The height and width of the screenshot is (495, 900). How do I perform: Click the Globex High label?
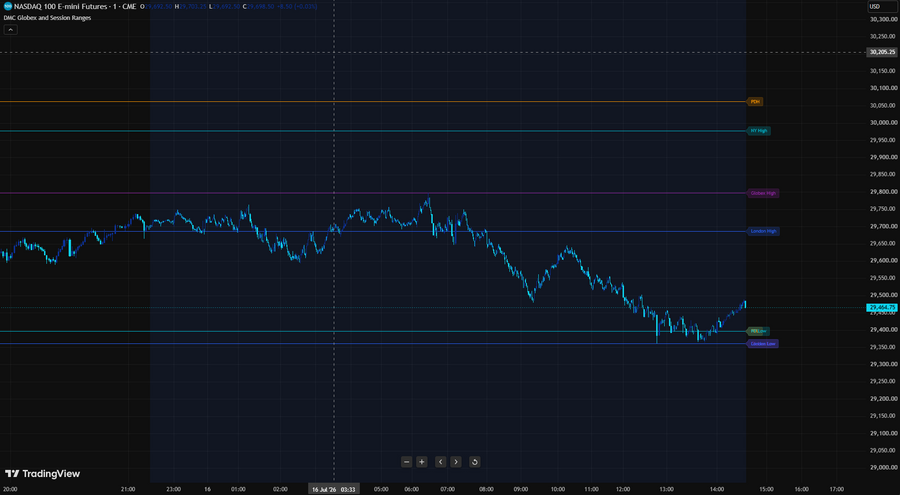(763, 193)
